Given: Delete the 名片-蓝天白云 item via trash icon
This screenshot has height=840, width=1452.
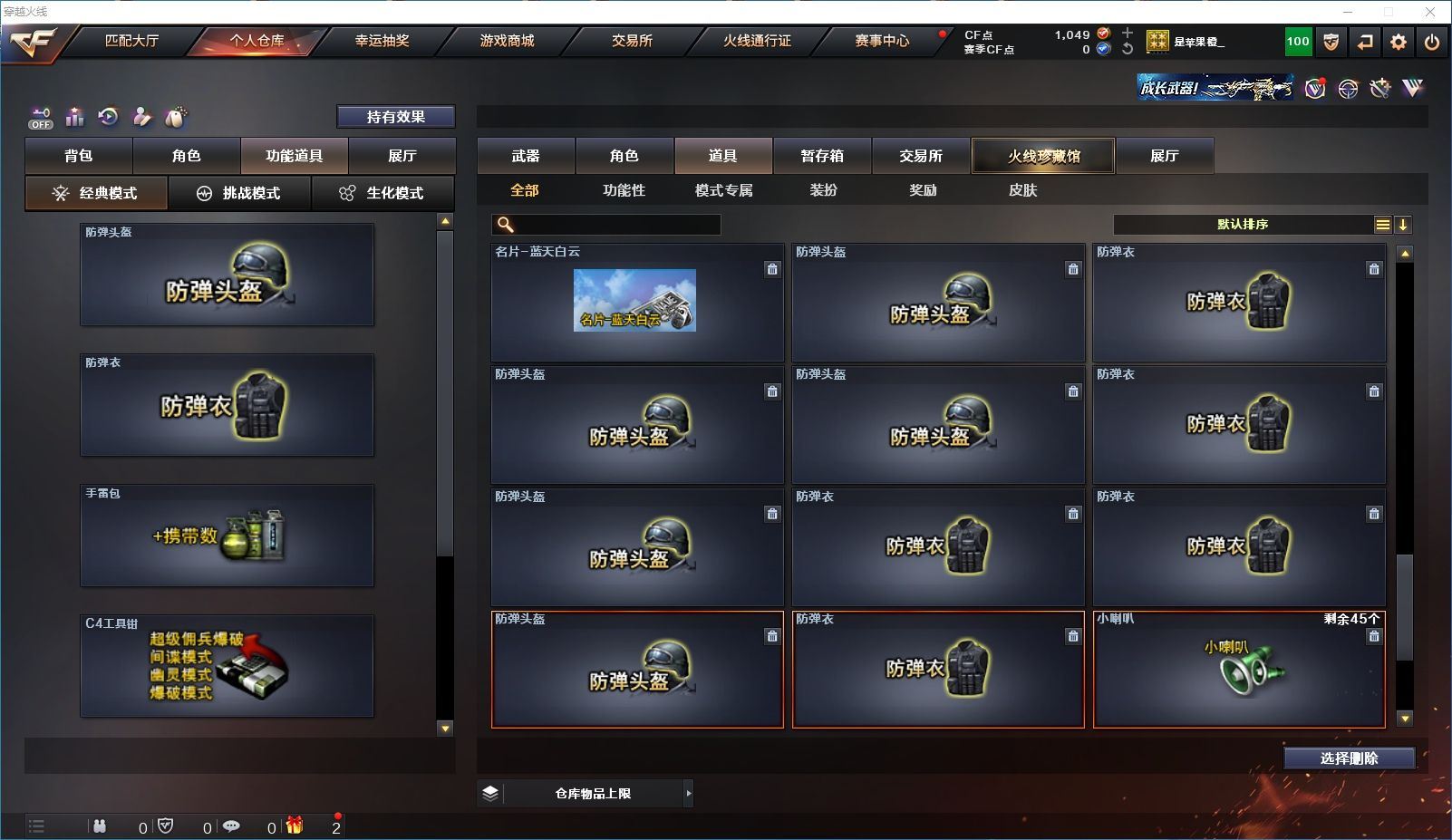Looking at the screenshot, I should click(772, 269).
